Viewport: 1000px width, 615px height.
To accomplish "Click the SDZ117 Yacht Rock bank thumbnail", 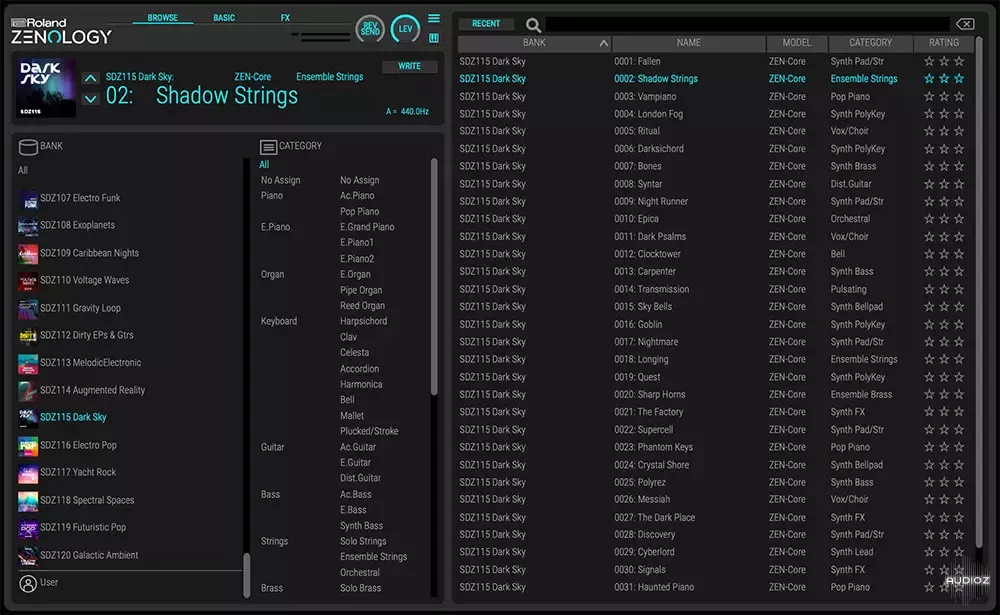I will 28,473.
